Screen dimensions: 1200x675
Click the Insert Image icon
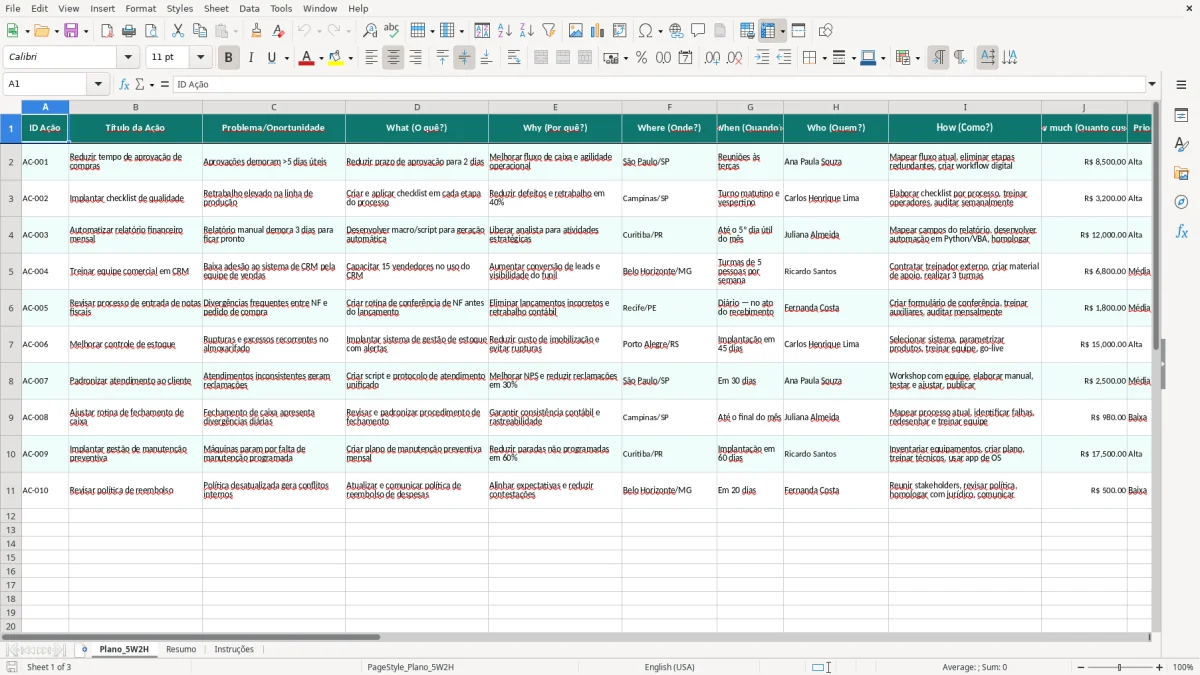click(576, 31)
